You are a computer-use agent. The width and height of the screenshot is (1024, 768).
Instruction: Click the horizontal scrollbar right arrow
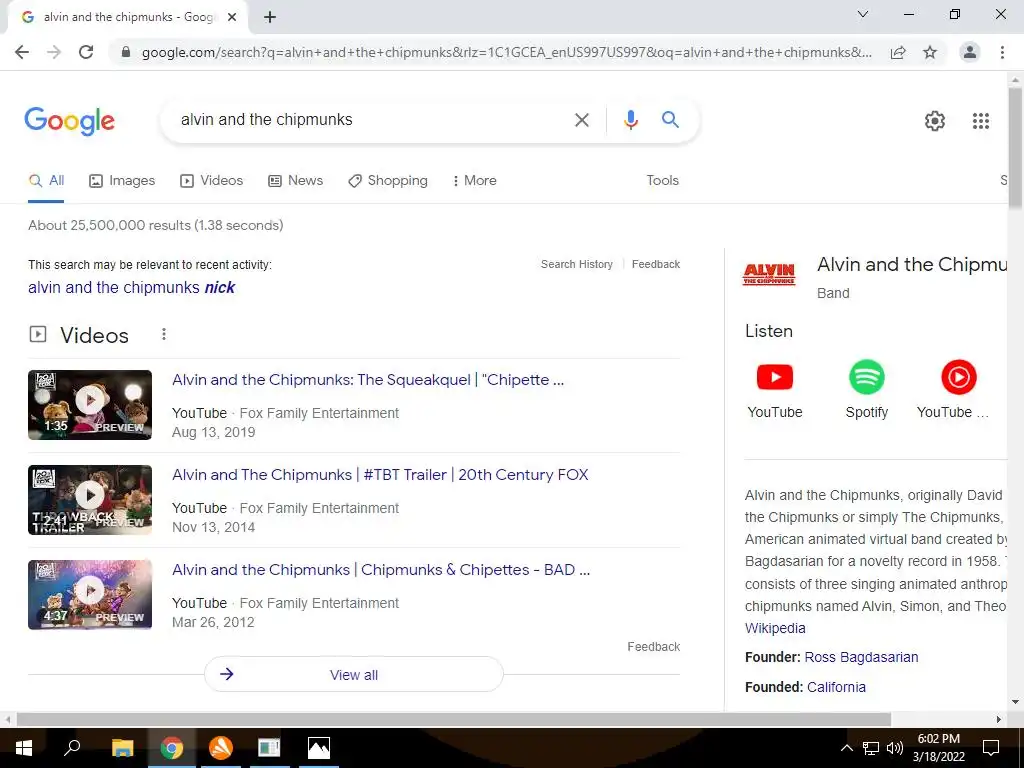[x=999, y=719]
